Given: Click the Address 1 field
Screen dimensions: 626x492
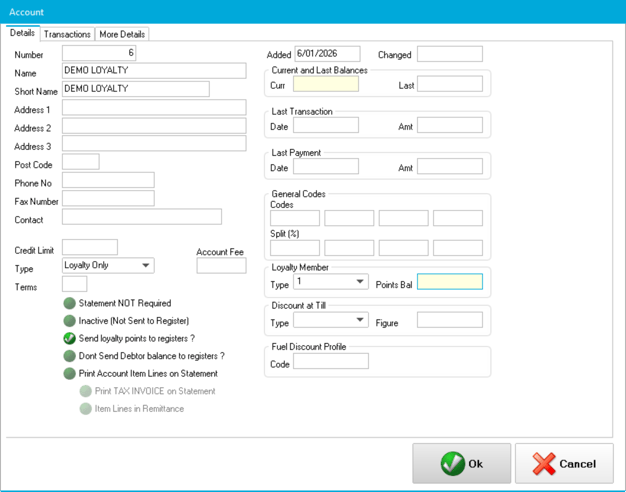Looking at the screenshot, I should pos(154,107).
